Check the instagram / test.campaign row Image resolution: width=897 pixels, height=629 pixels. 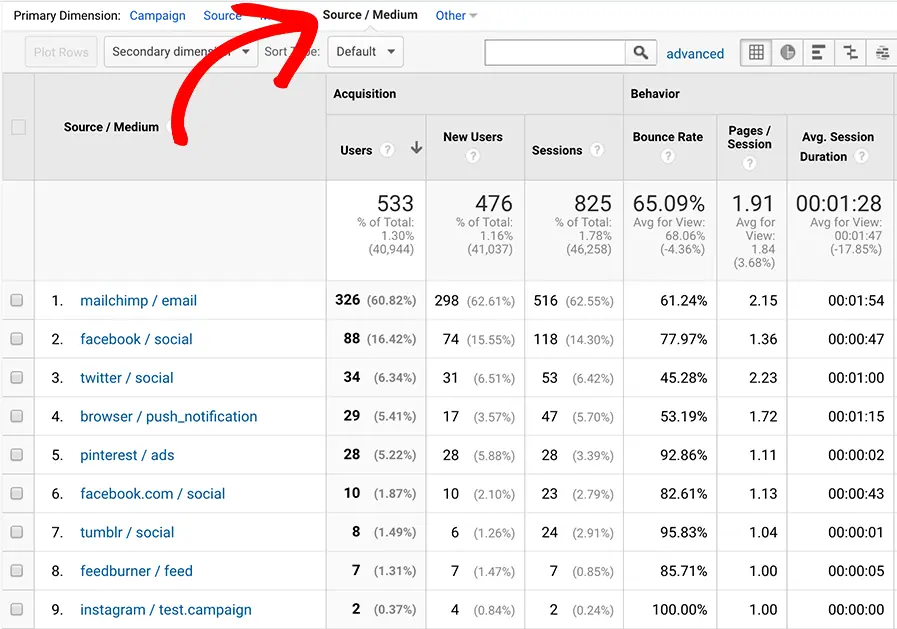click(x=17, y=609)
